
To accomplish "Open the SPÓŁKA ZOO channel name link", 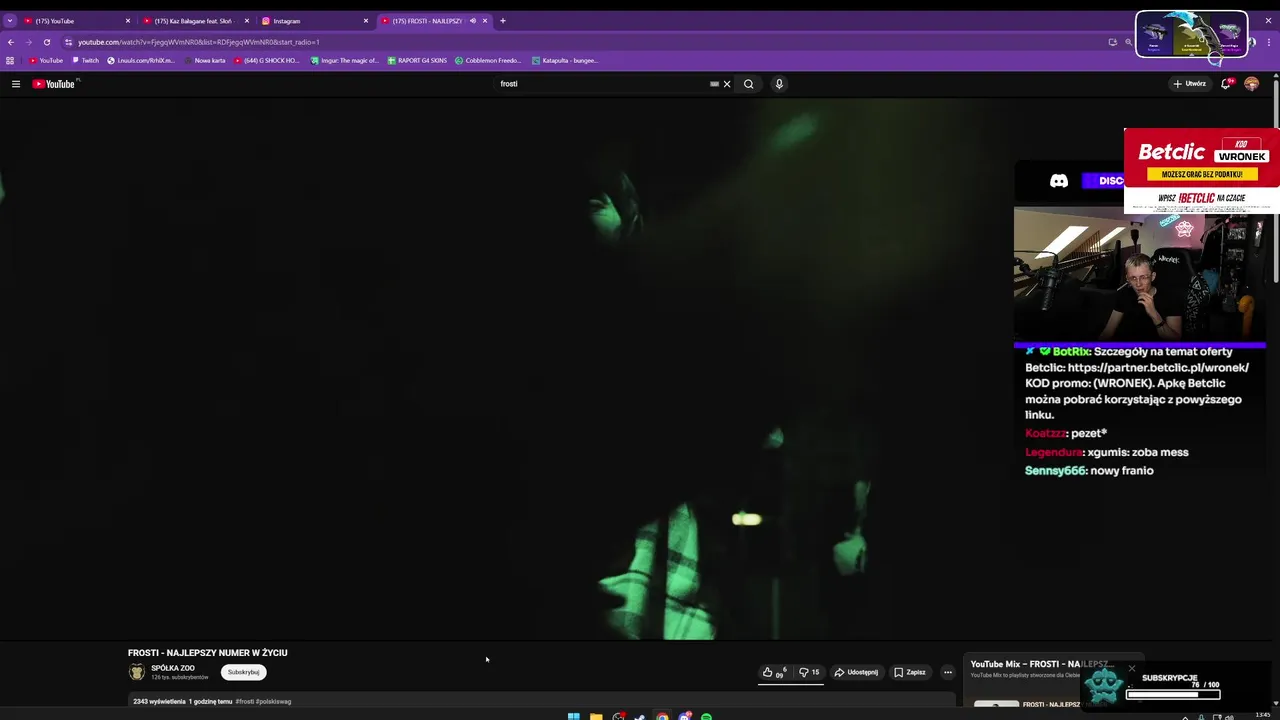I will tap(173, 668).
